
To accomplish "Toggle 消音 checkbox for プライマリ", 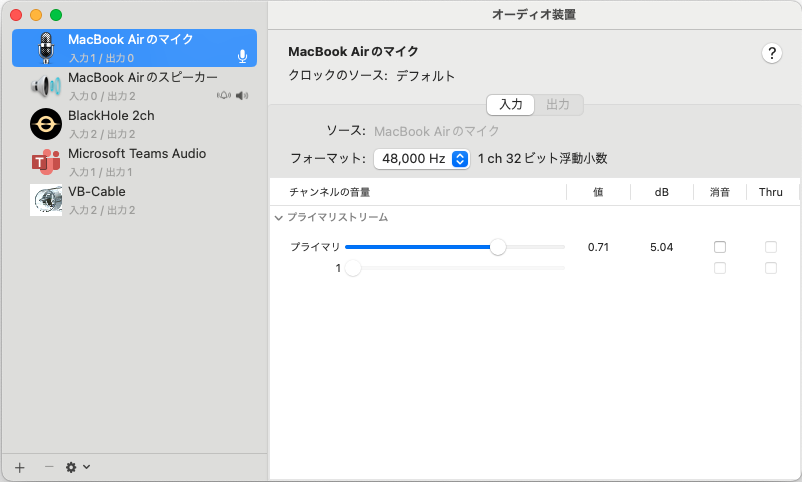I will pyautogui.click(x=720, y=247).
